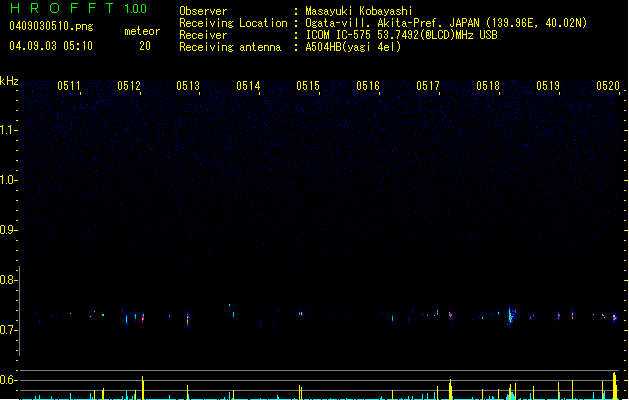Click the 0.9 kHz axis label

[x=8, y=230]
